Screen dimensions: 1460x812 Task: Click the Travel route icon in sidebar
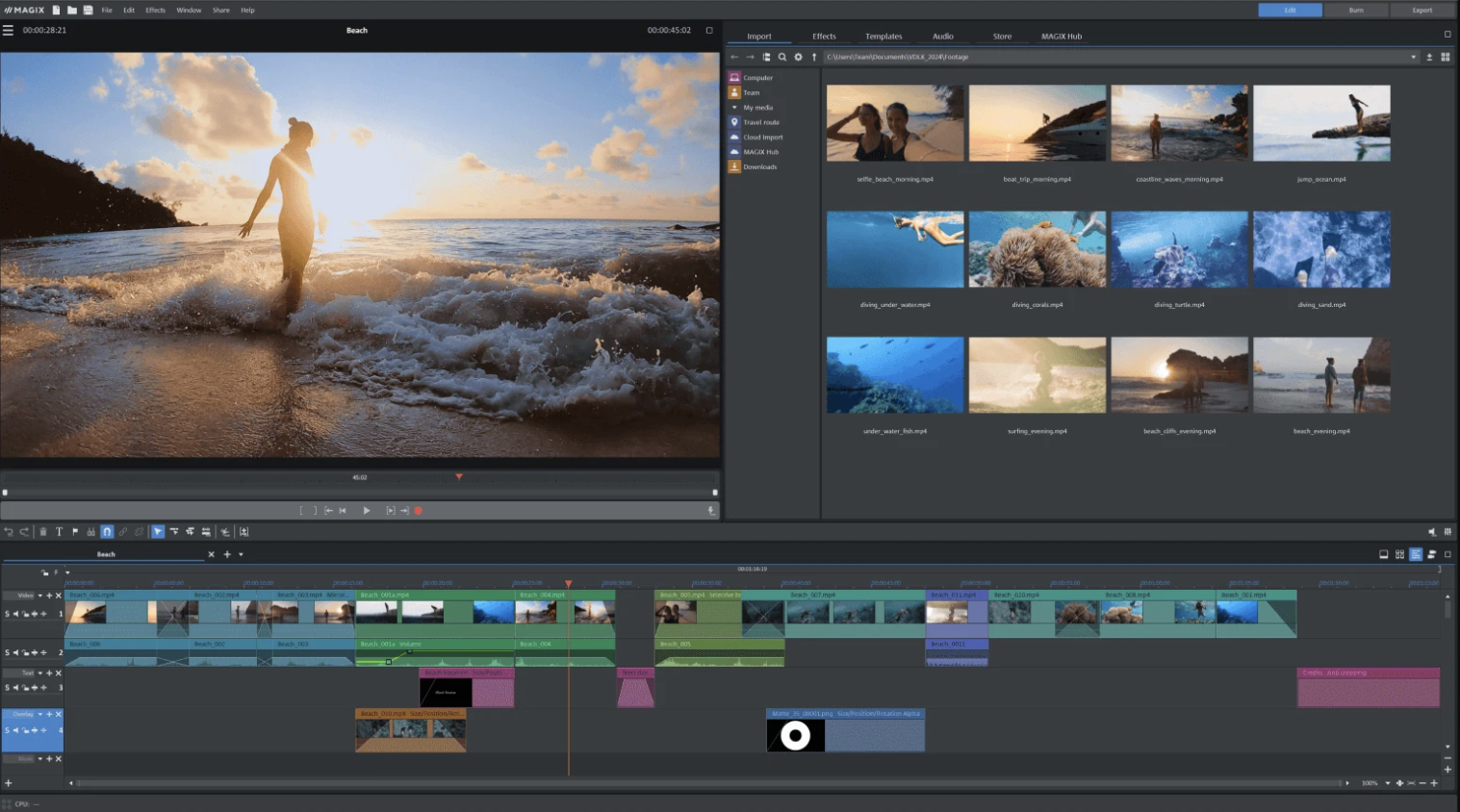(734, 122)
